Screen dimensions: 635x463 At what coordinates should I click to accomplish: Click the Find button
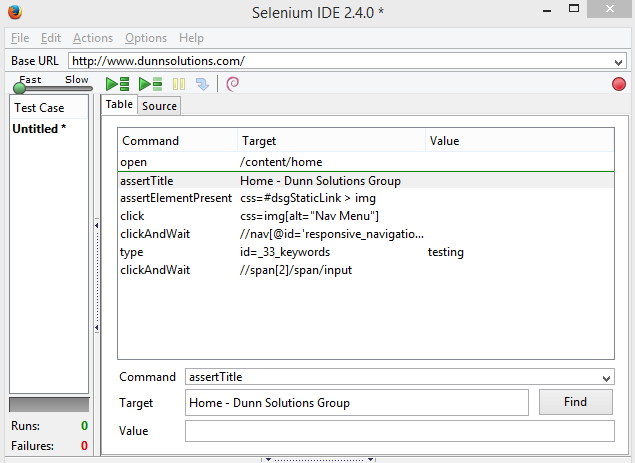tap(575, 402)
